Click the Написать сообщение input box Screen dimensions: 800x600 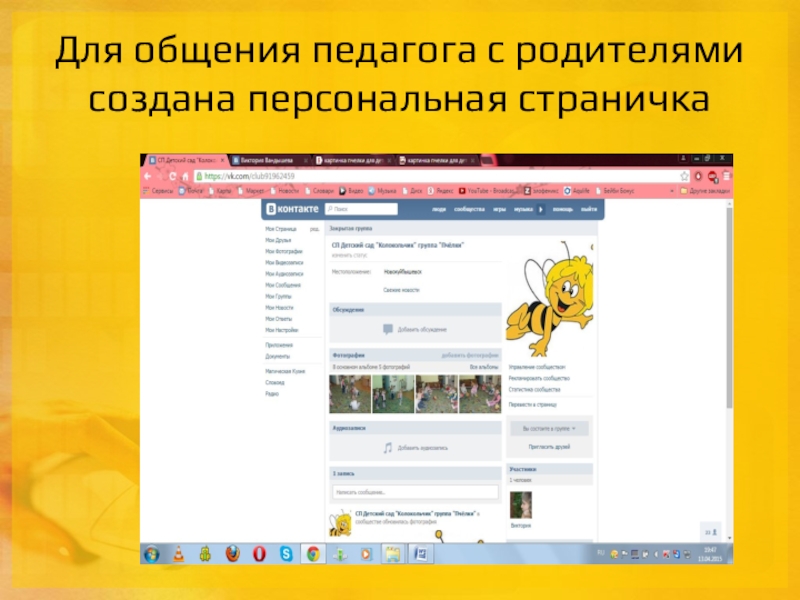point(415,492)
